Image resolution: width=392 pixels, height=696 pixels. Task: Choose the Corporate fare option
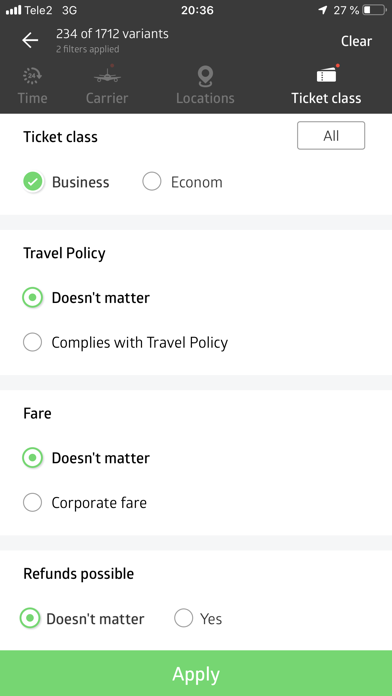coord(32,502)
